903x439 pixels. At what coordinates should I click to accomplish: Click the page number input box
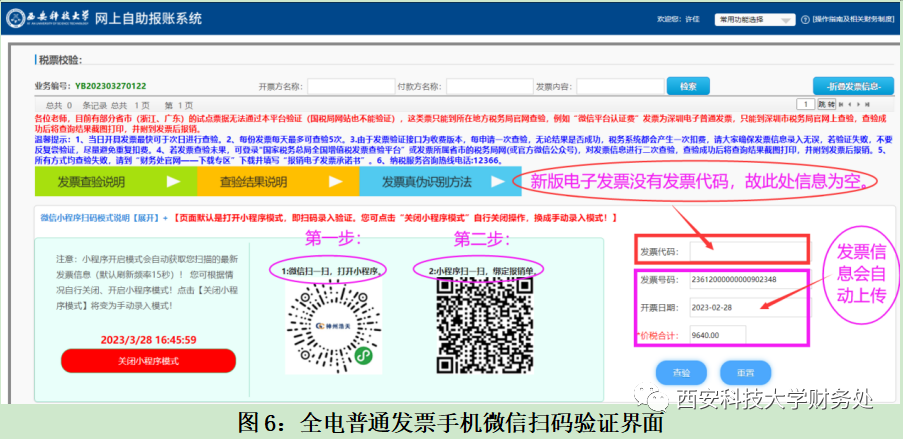pos(806,104)
